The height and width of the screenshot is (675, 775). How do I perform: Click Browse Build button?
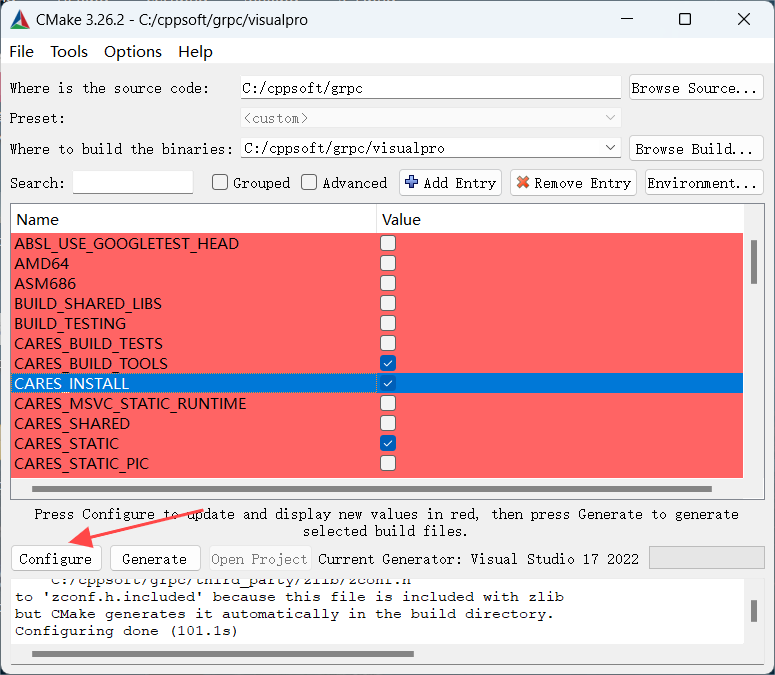click(x=696, y=149)
